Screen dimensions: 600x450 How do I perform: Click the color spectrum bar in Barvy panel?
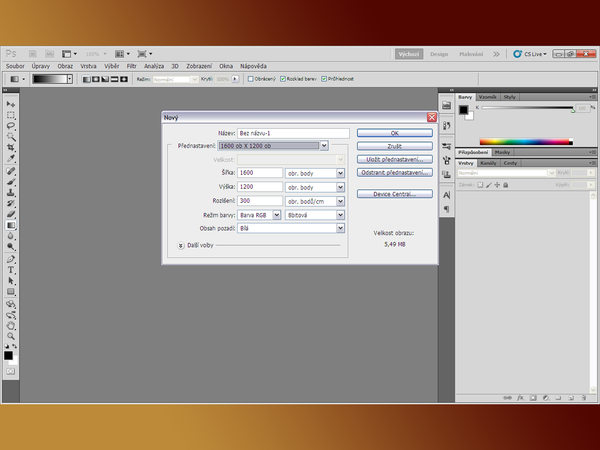click(527, 142)
